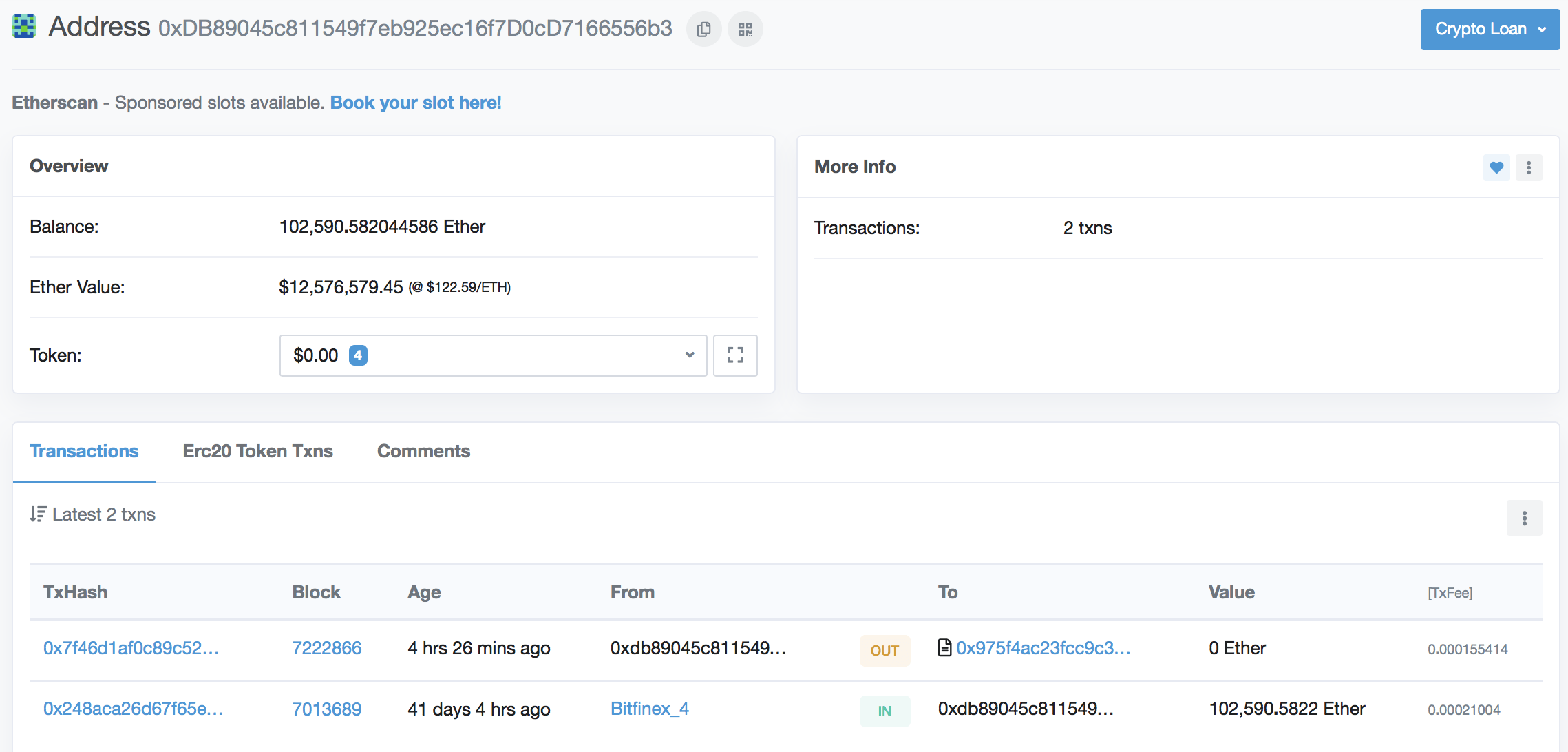The image size is (1568, 752).
Task: Click the [TxFee] column header
Action: point(1450,593)
